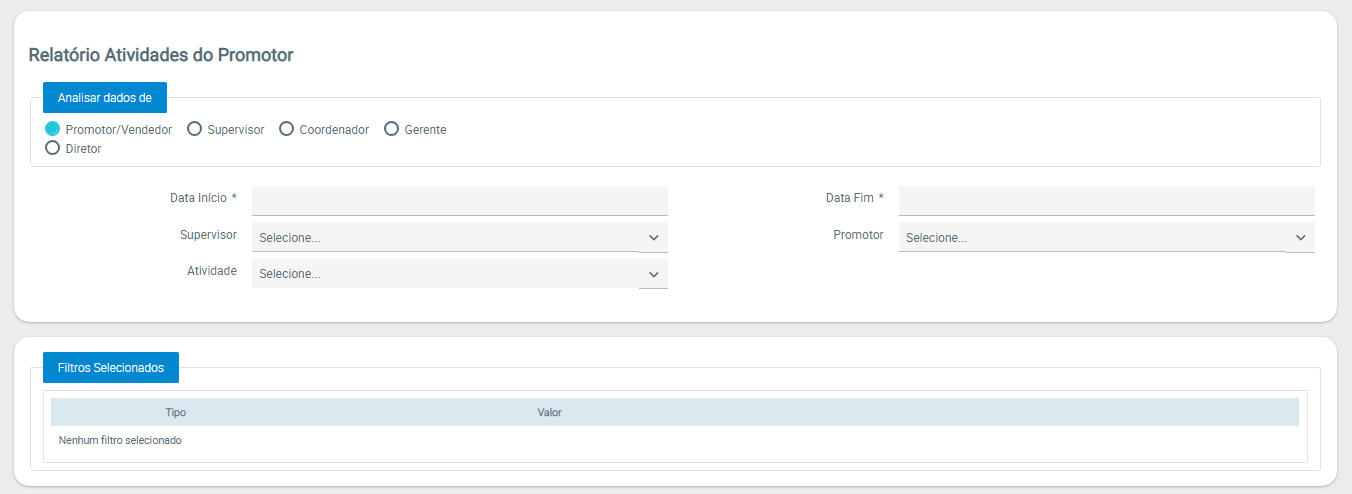Click the Data Fim date field
The height and width of the screenshot is (494, 1352).
coord(1106,200)
